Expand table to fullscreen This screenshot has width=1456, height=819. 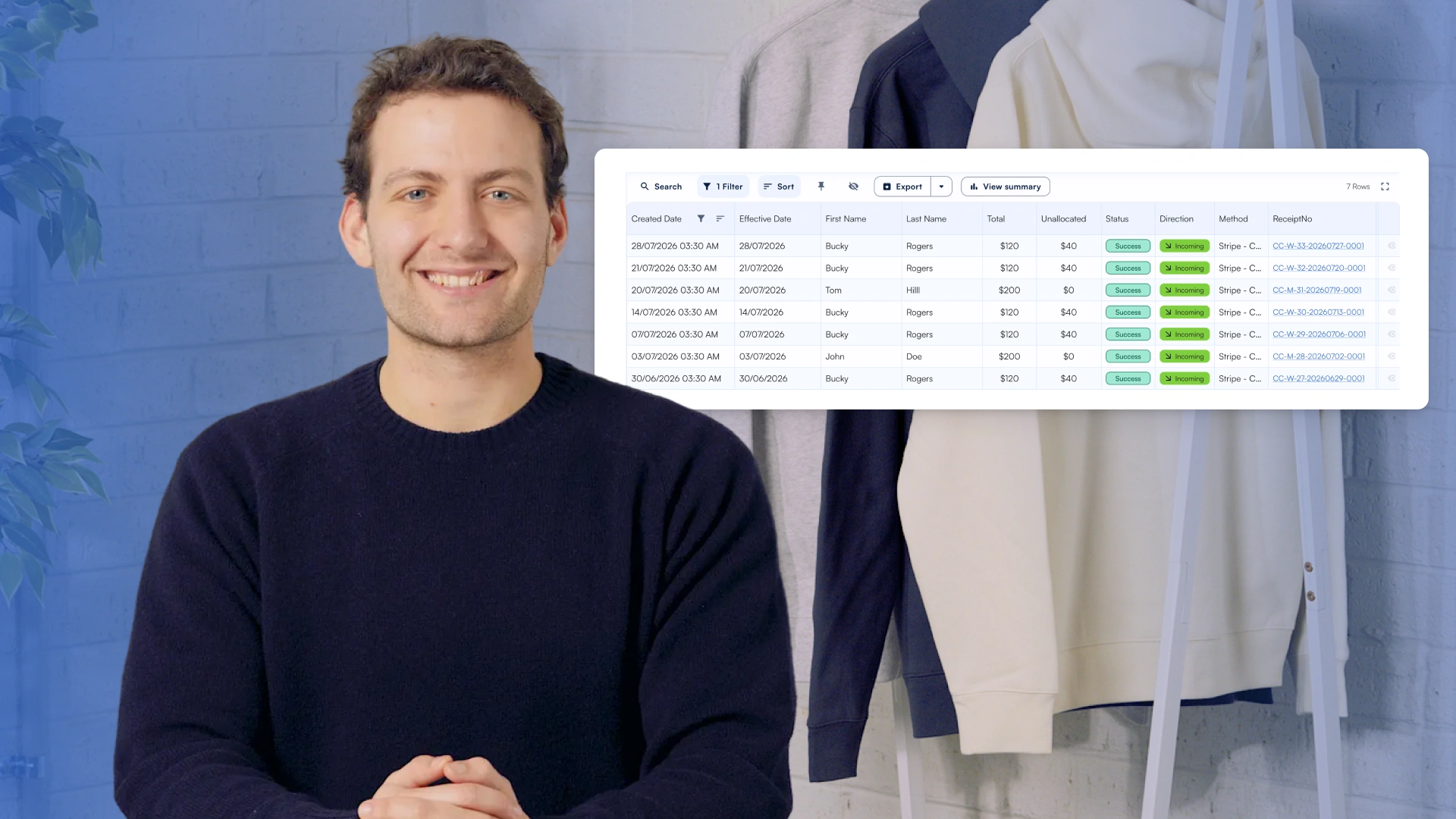tap(1385, 187)
